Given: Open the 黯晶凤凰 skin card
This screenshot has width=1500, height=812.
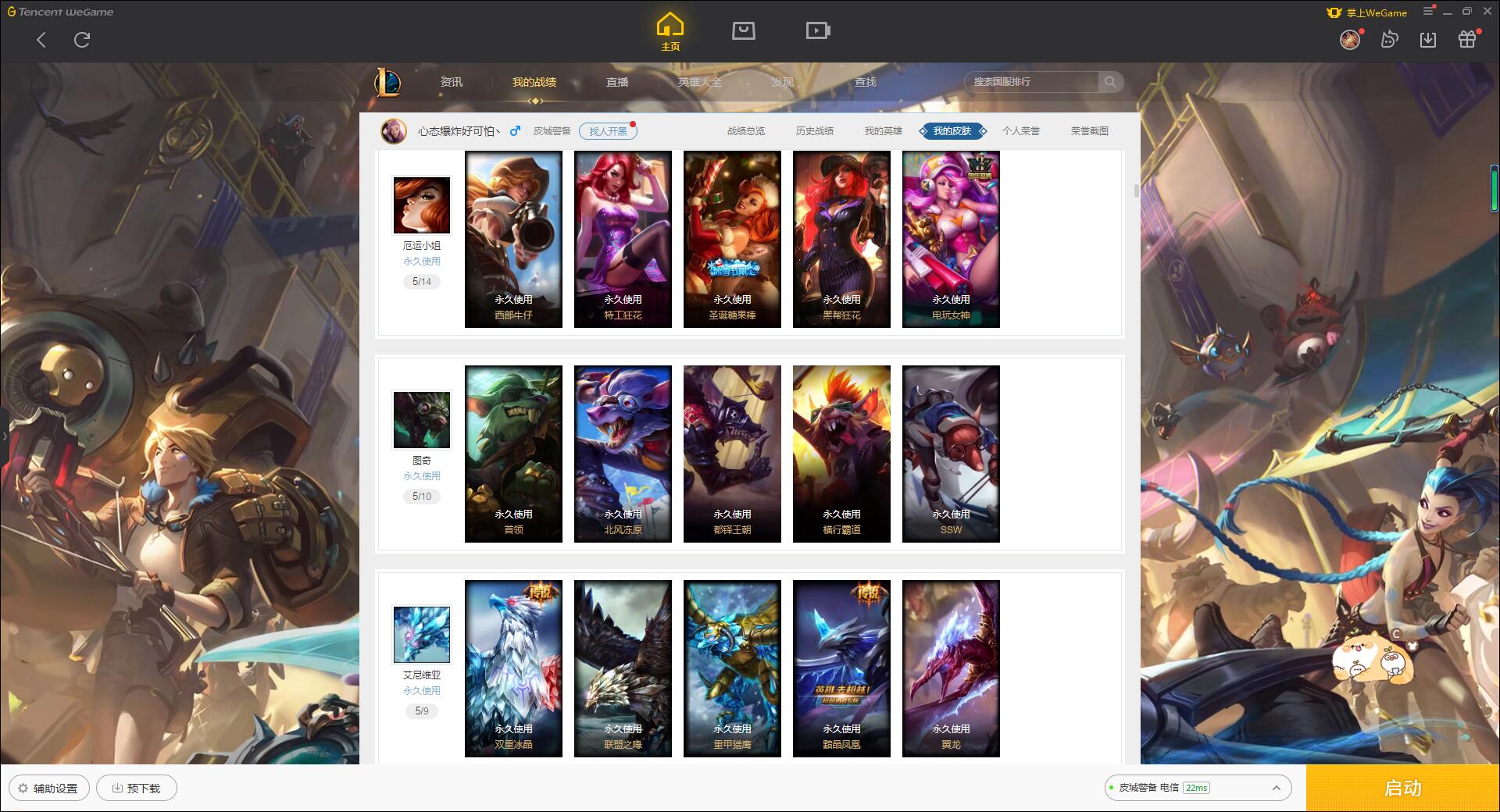Looking at the screenshot, I should click(841, 668).
